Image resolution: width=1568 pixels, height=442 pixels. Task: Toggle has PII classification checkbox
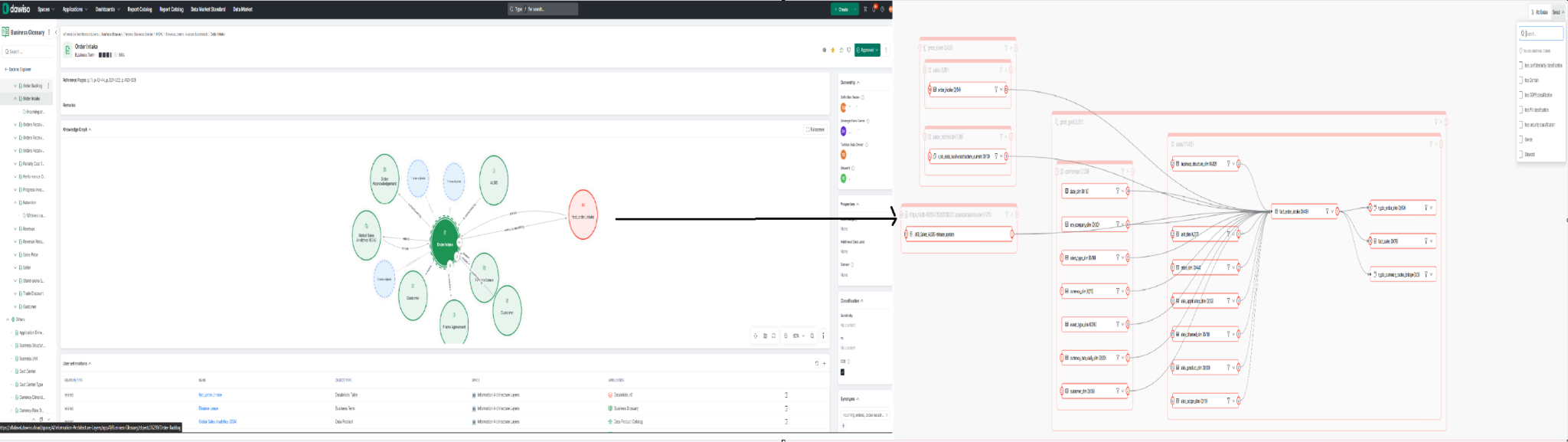(x=1521, y=110)
